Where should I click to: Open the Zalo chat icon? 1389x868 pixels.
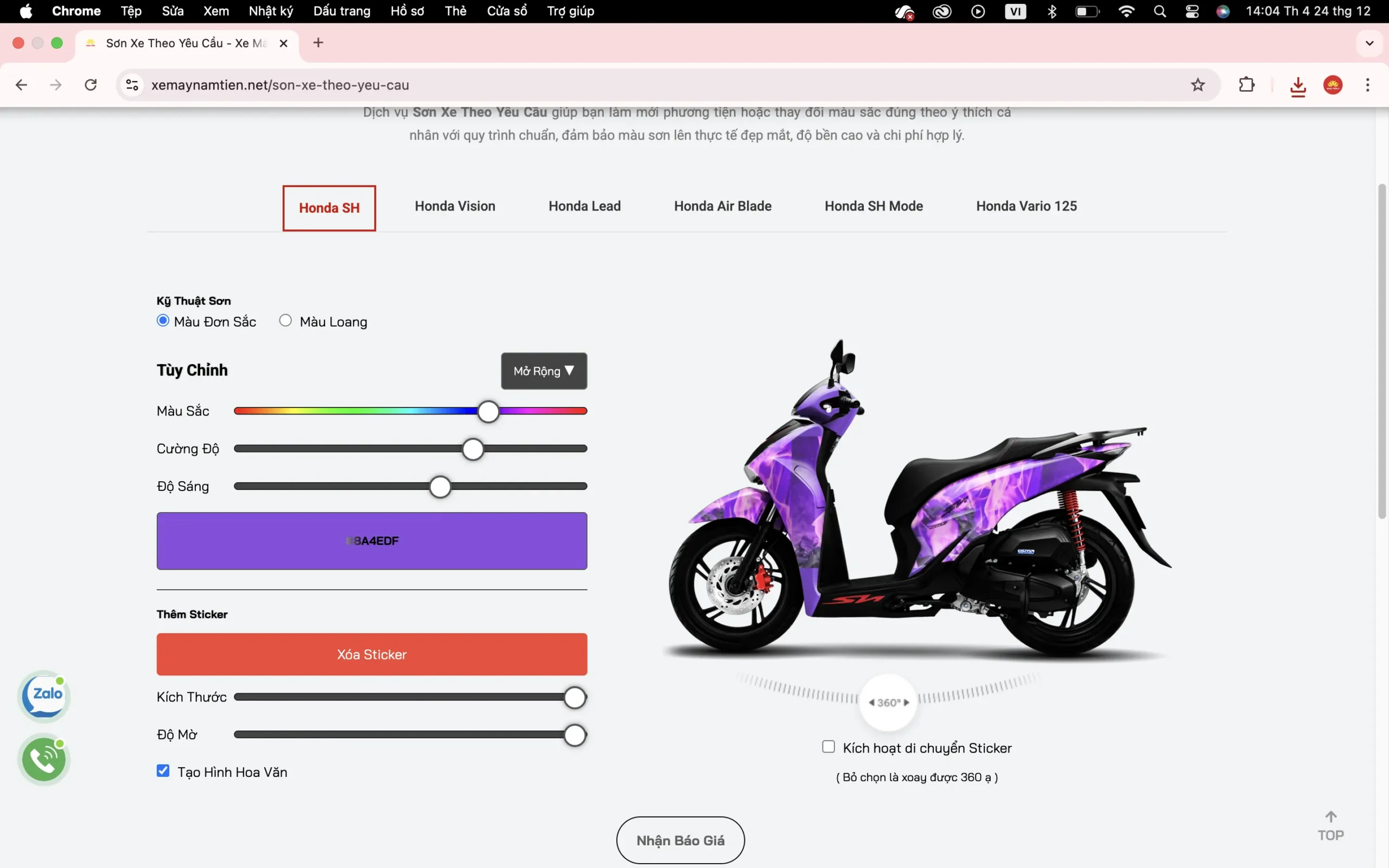pos(44,696)
